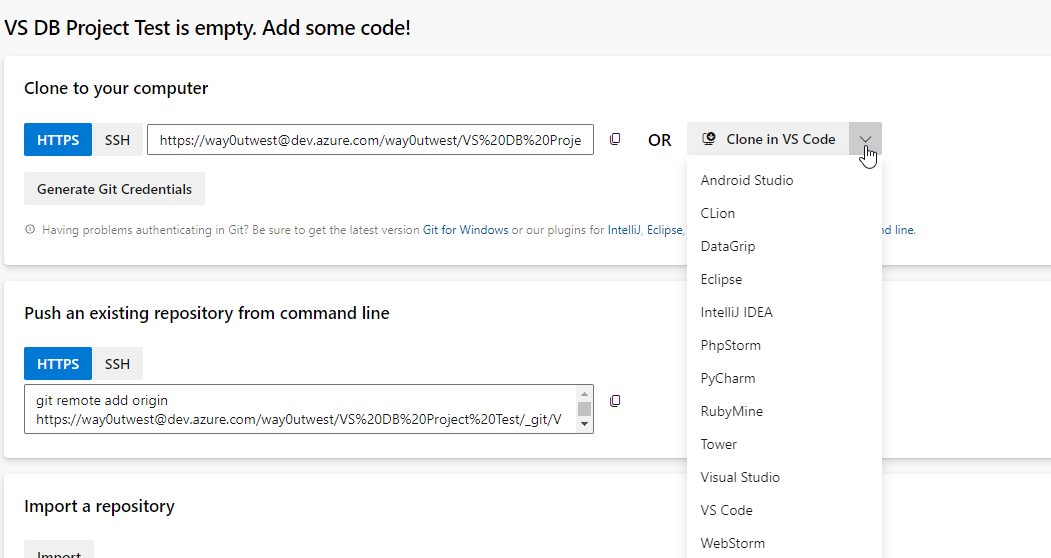
Task: Click the command box scrollbar down arrow
Action: click(x=584, y=424)
